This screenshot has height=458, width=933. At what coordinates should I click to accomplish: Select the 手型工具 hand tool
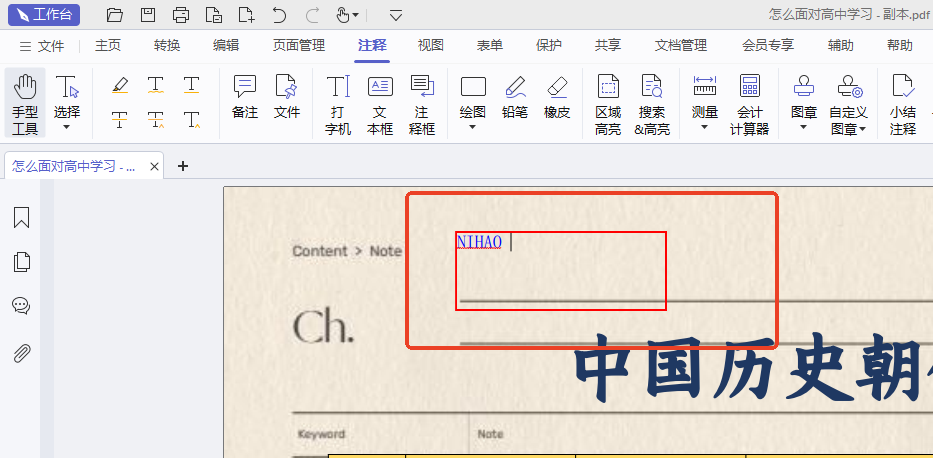pos(25,103)
